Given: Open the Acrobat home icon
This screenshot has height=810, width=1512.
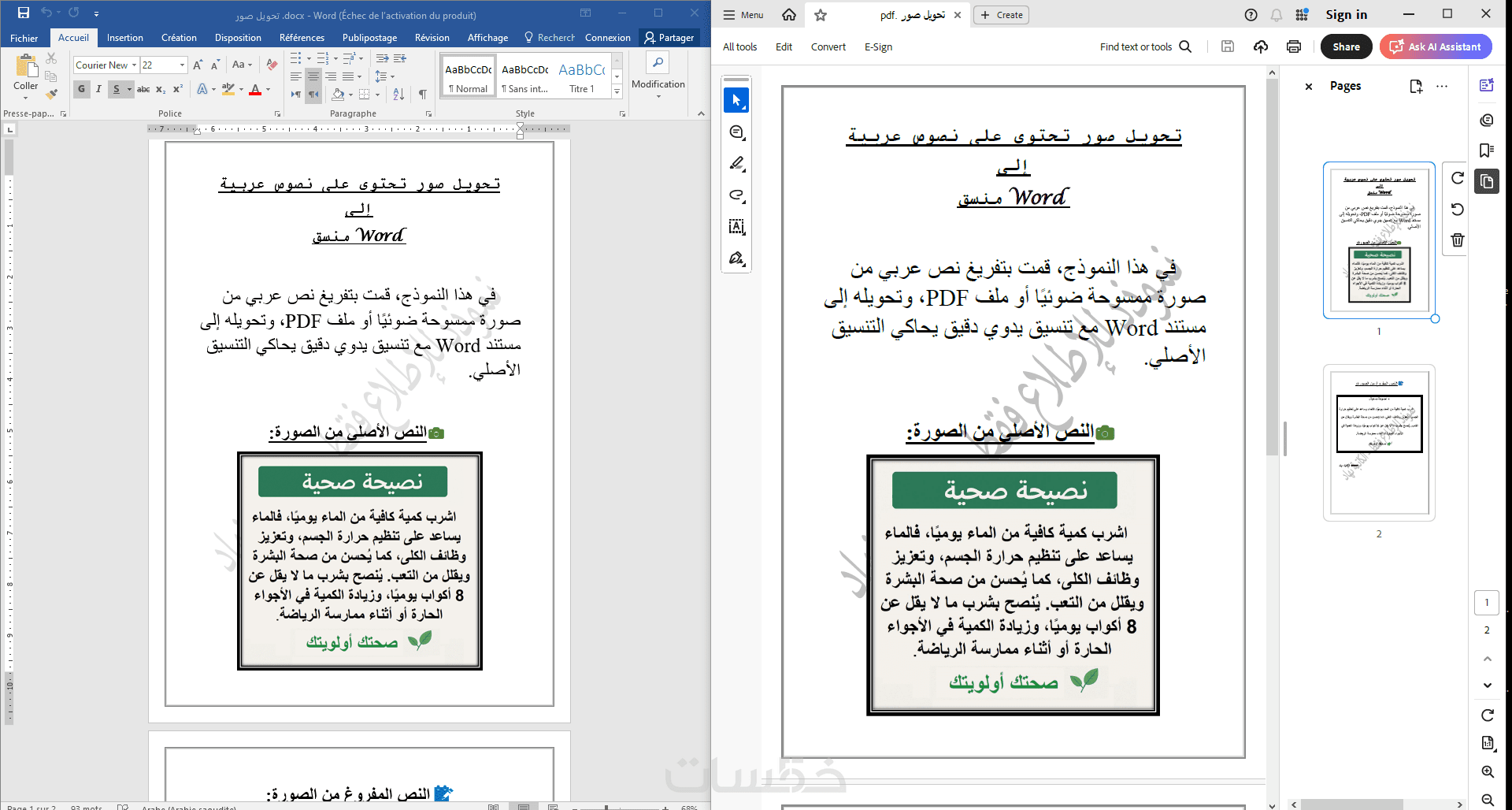Looking at the screenshot, I should click(789, 15).
